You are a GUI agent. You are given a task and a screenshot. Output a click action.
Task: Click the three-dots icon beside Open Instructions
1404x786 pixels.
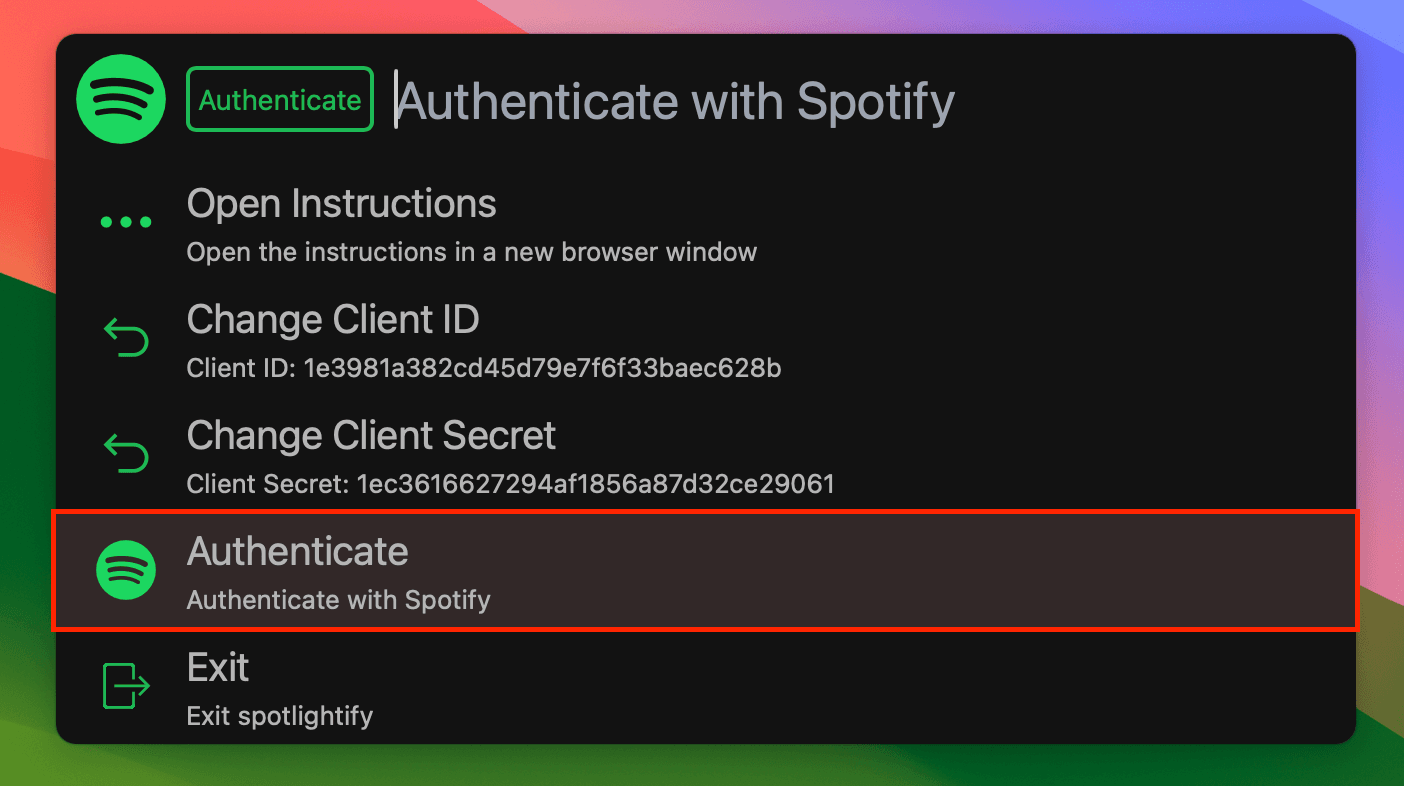126,222
